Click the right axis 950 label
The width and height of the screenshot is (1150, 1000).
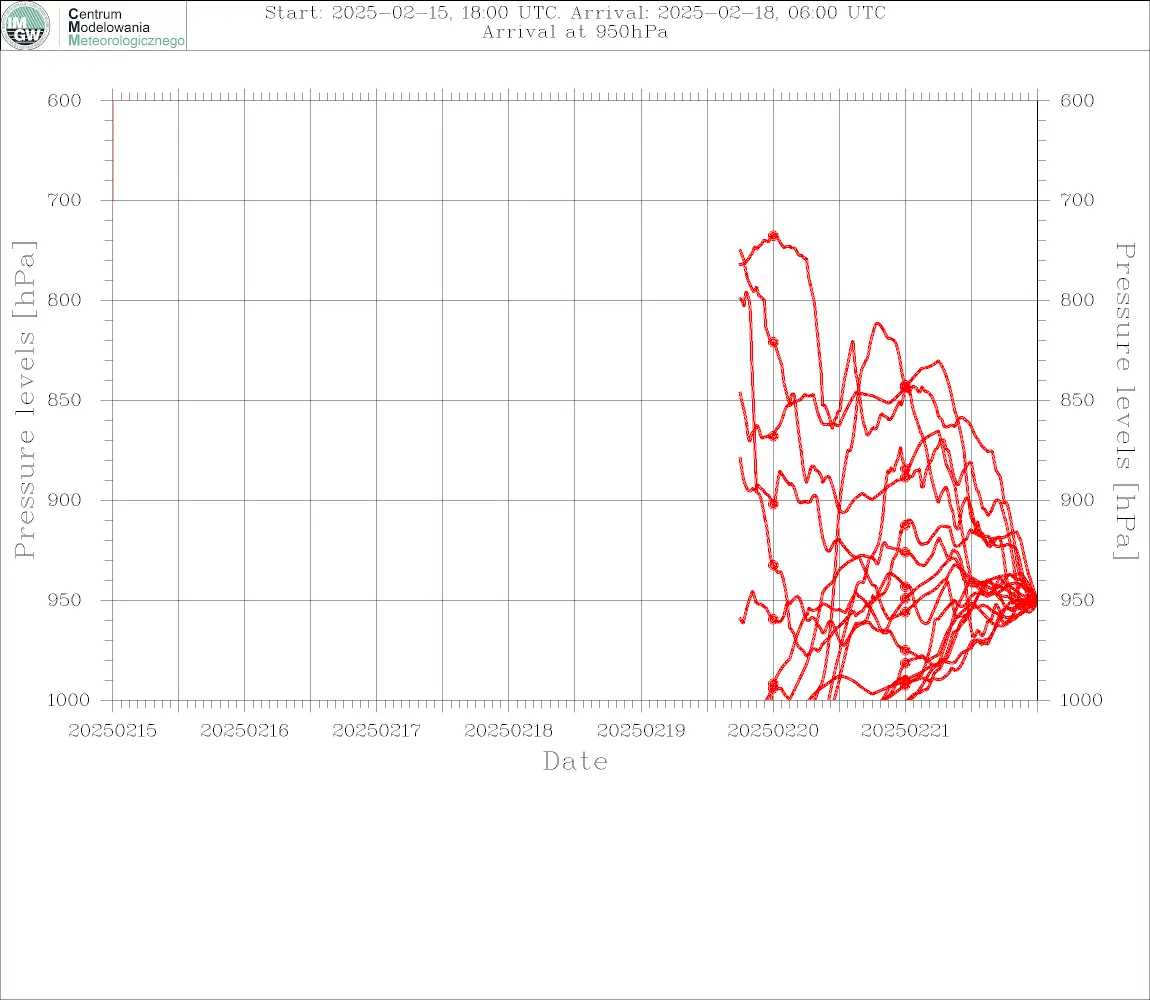[1077, 600]
